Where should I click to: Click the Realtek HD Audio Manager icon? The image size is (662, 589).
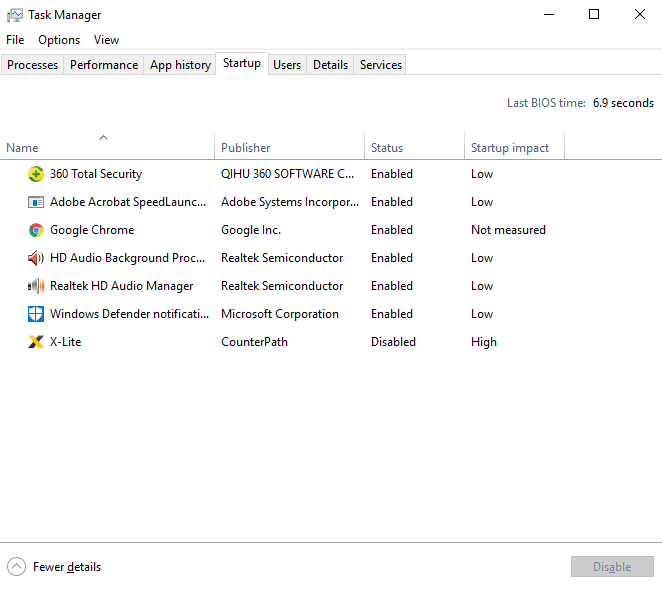tap(36, 286)
